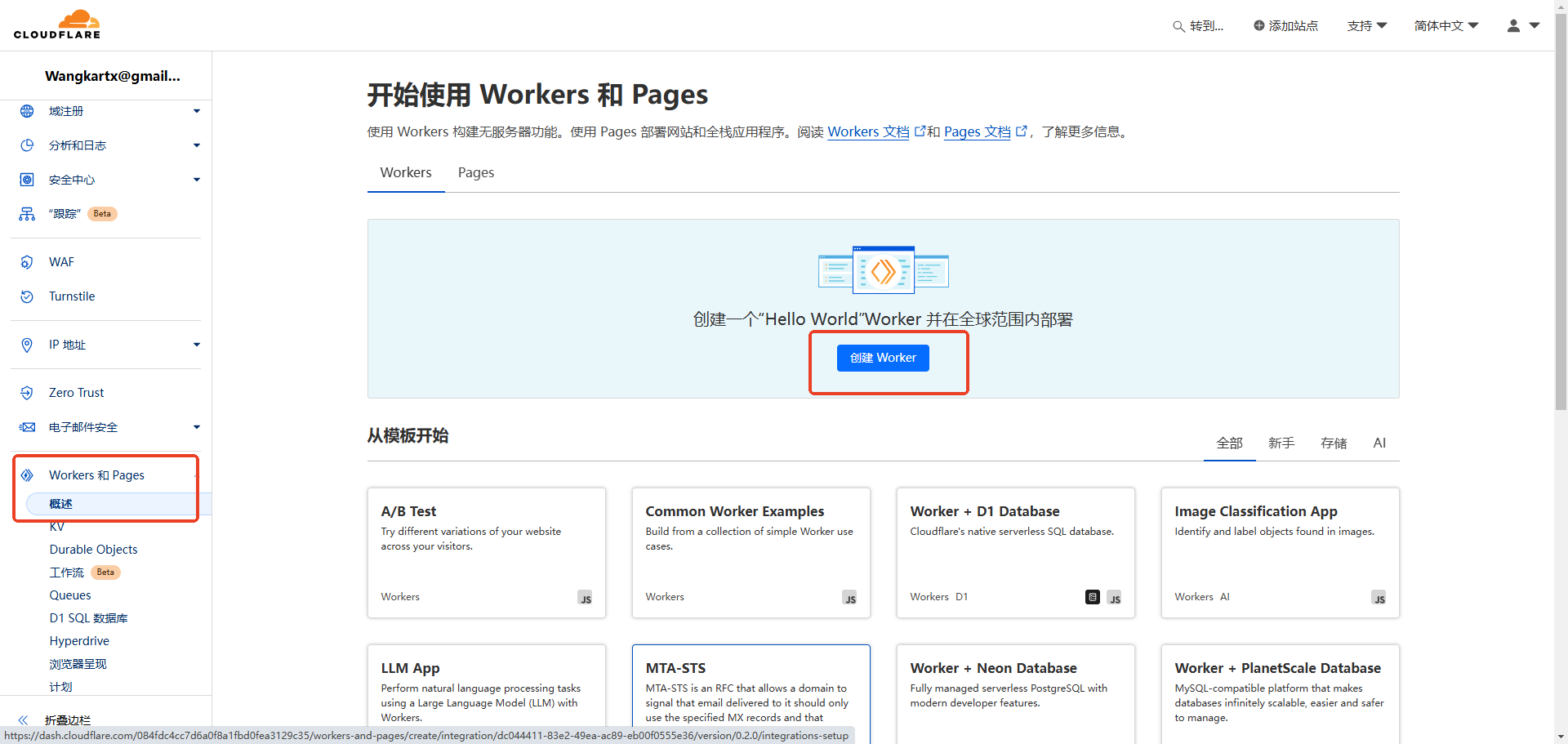Screen dimensions: 1568x744
Task: Click the Workers and Pages diamond icon
Action: pyautogui.click(x=27, y=475)
